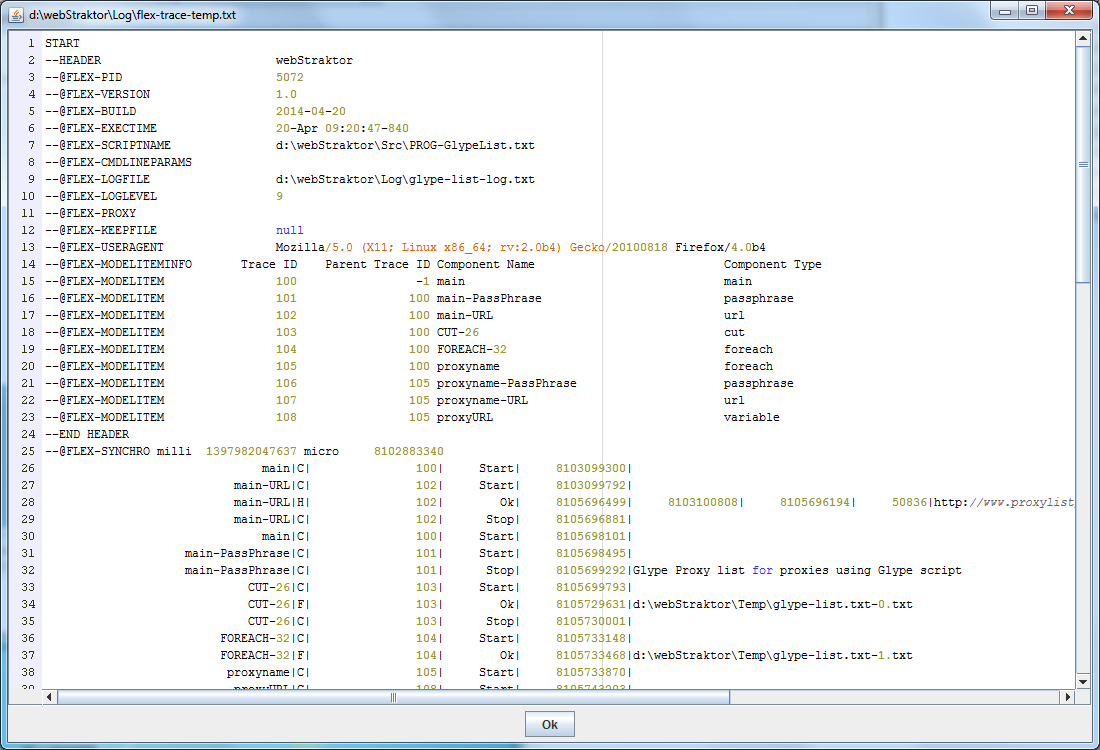Click the Mozilla user agent string
Screen dimensions: 1100x750
[x=520, y=247]
